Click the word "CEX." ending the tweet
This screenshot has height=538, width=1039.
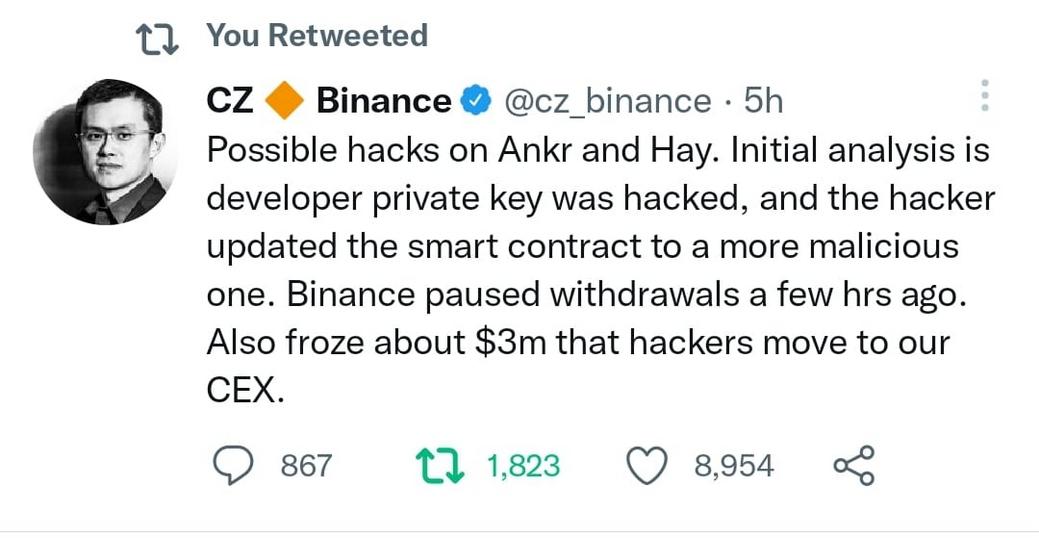(246, 391)
